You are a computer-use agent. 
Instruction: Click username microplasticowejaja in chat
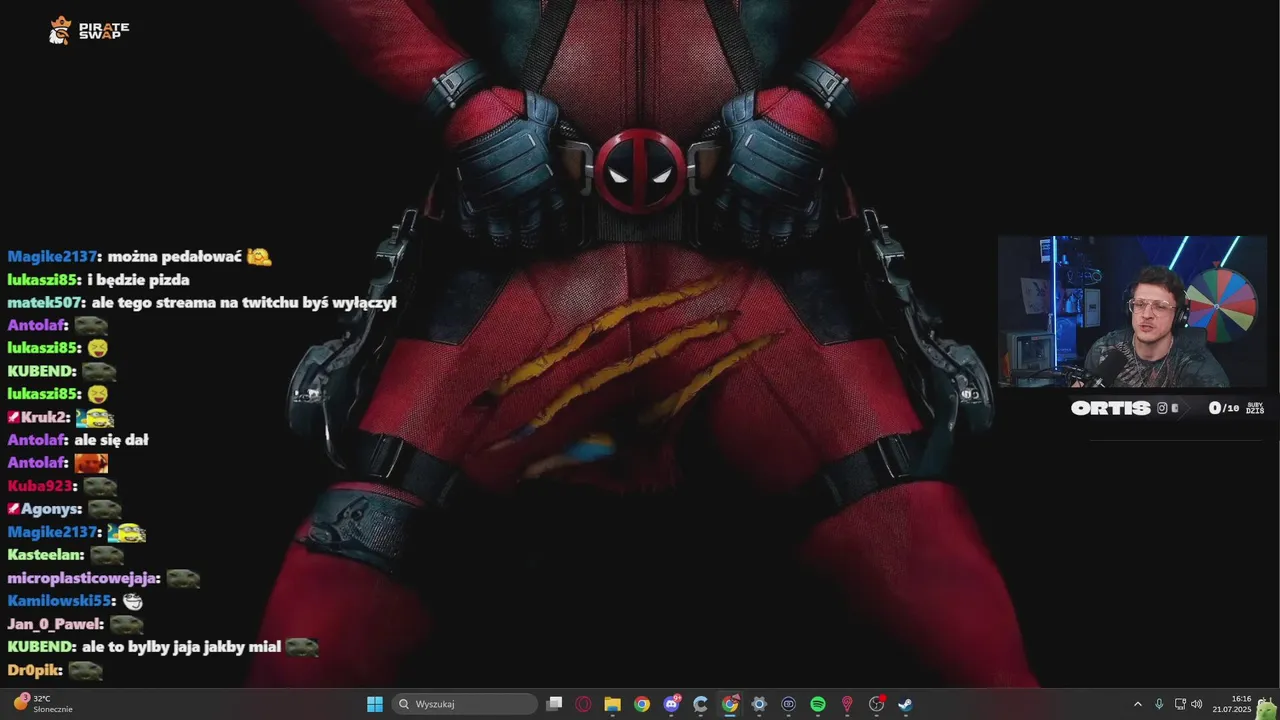pos(84,578)
